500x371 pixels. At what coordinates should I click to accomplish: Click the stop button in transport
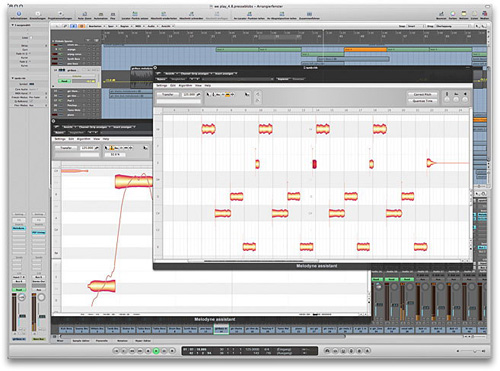point(148,351)
